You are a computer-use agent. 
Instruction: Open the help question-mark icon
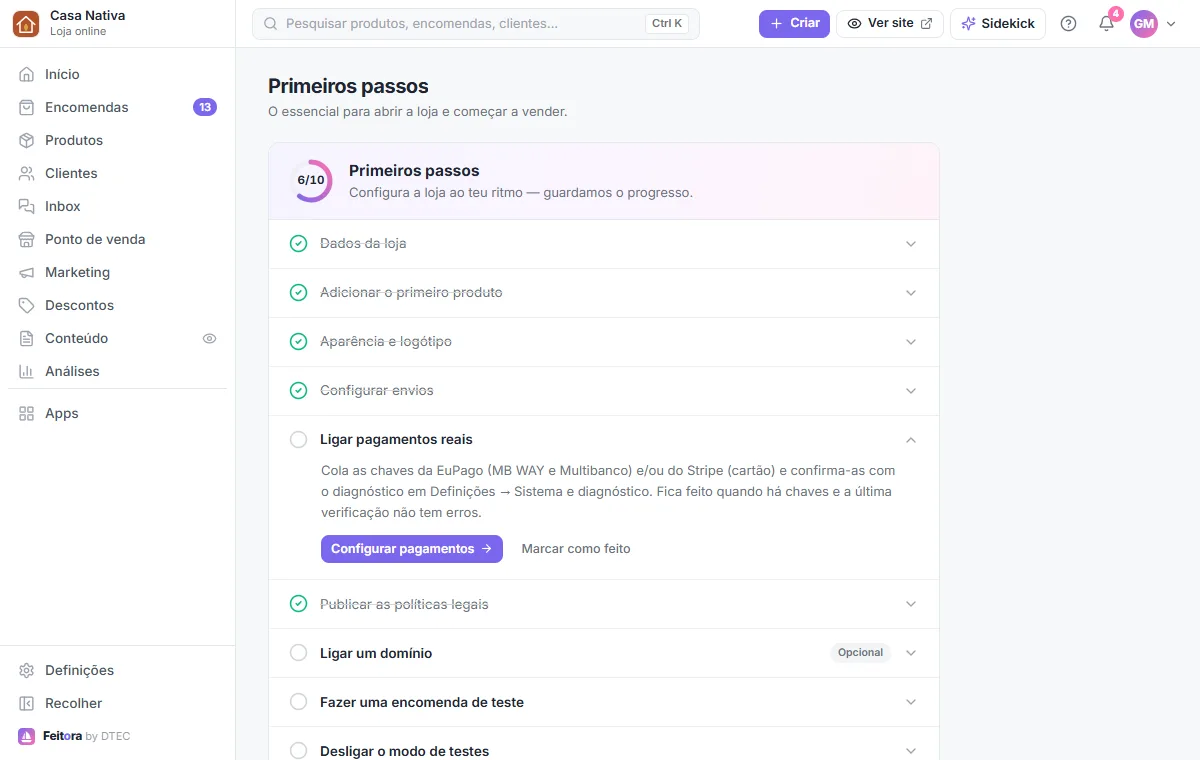[x=1068, y=24]
